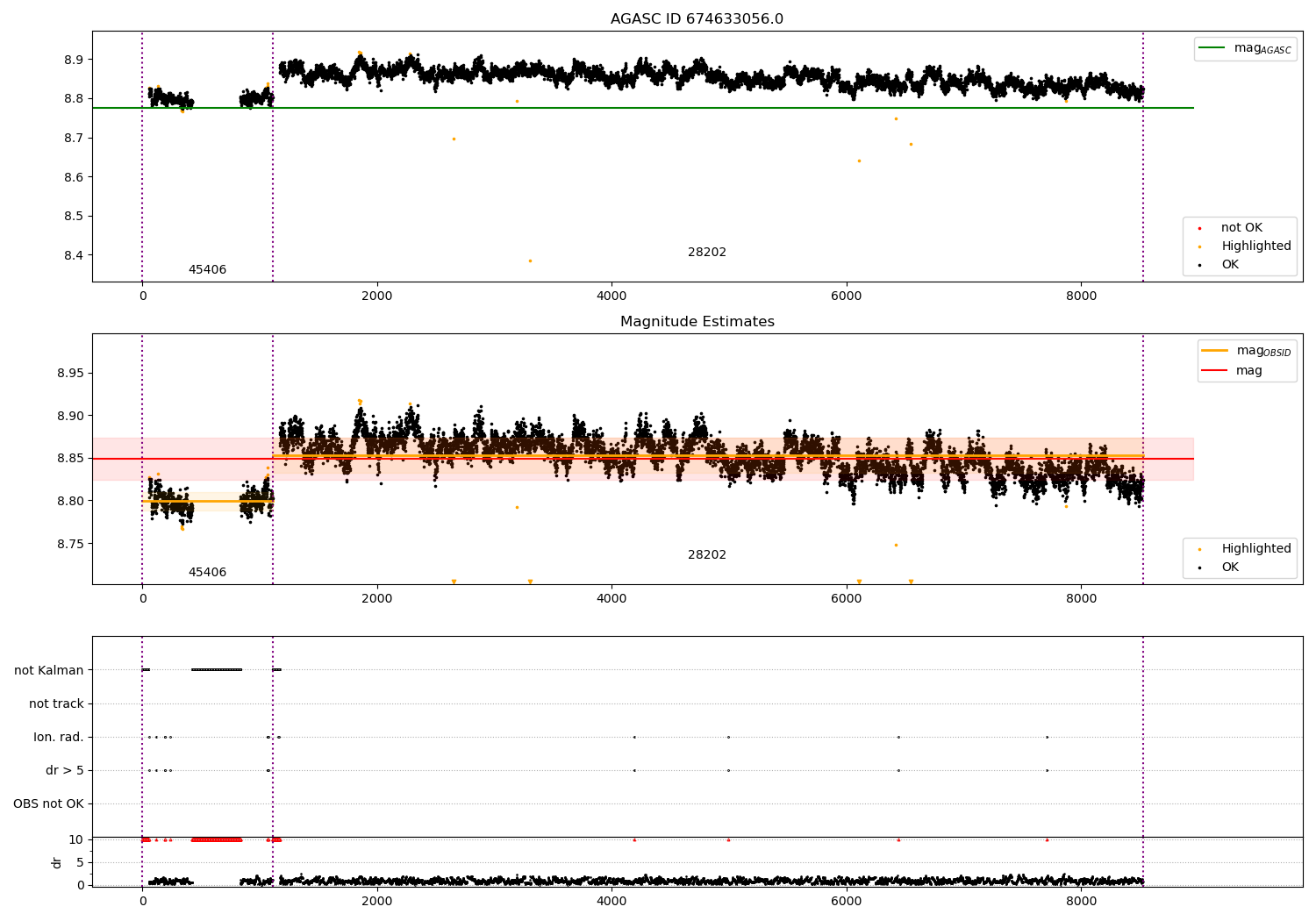Click the 8.90 y-axis tick label

click(69, 416)
